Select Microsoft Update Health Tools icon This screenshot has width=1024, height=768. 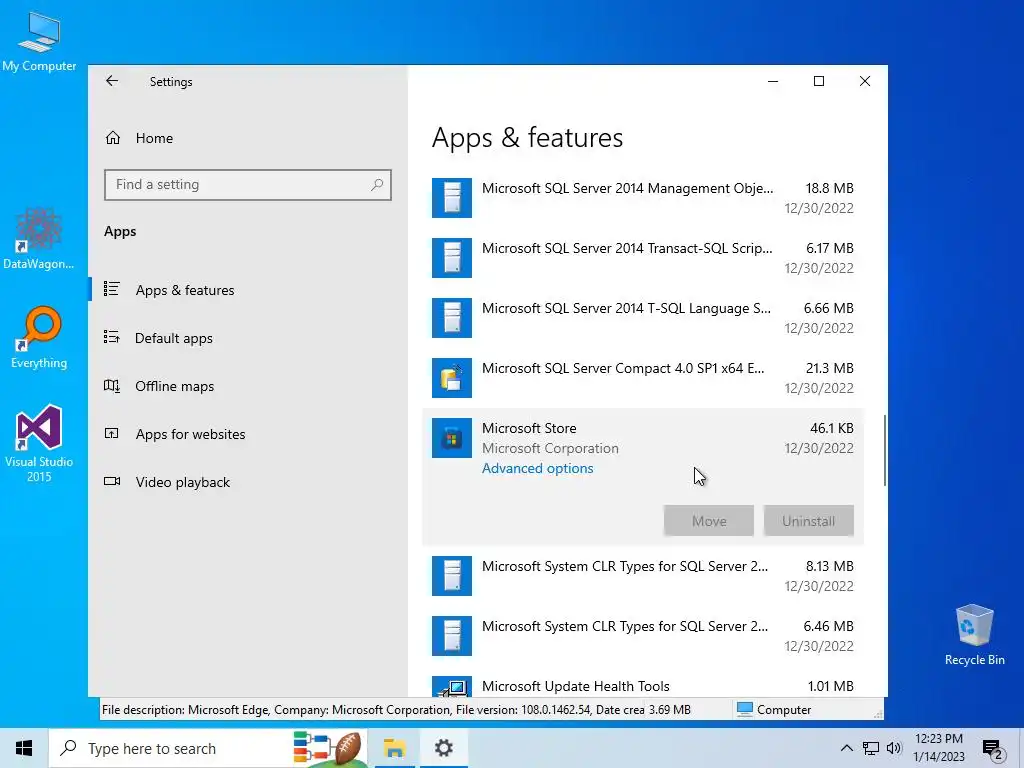click(x=452, y=686)
